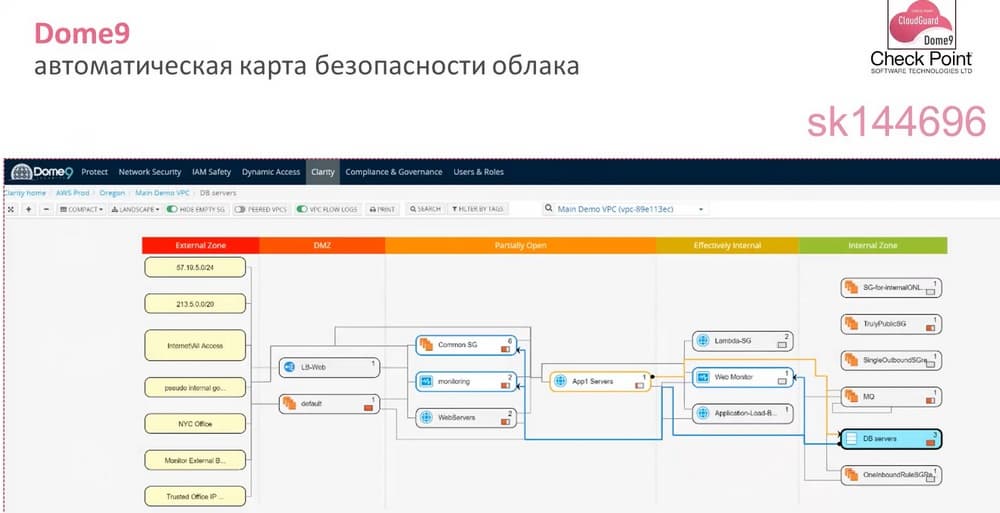1000x513 pixels.
Task: Click the Web Monitor node label
Action: 733,377
